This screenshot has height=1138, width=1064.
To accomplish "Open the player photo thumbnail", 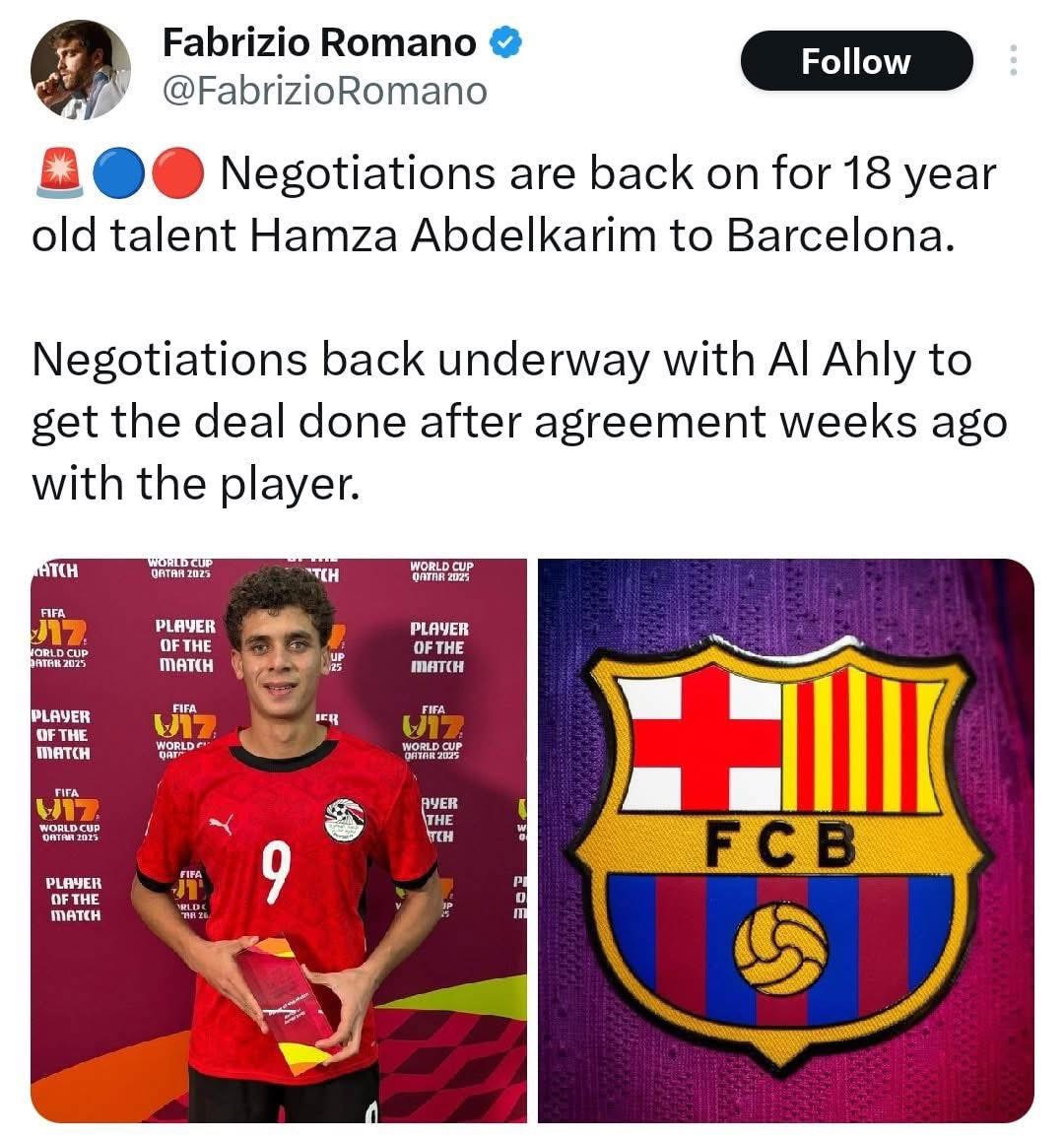I will [x=279, y=840].
